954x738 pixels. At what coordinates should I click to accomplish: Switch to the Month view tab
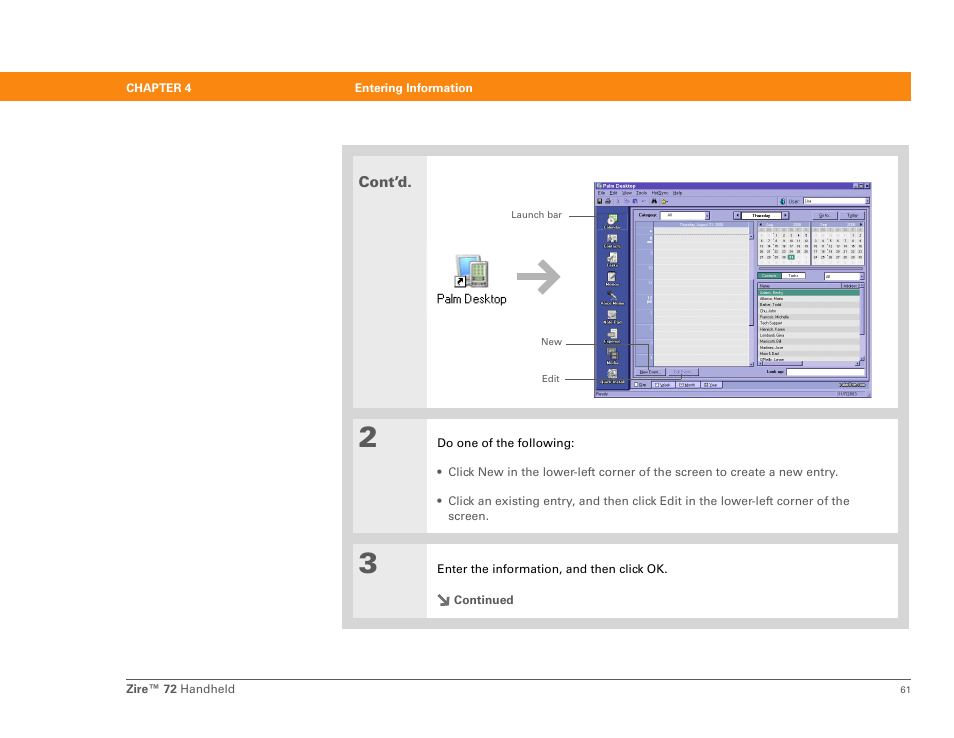pos(688,385)
